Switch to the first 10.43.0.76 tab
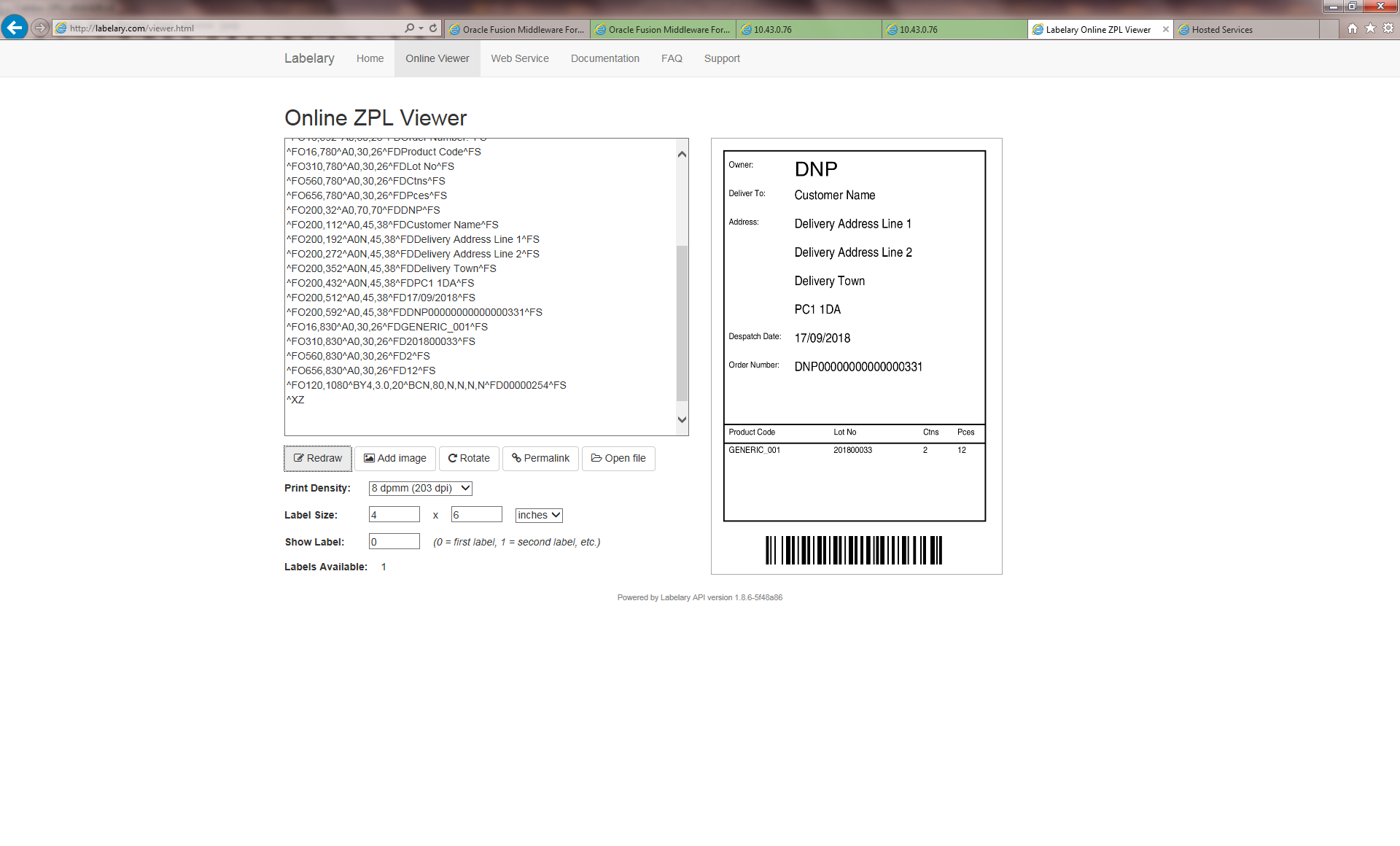Screen dimensions: 1400x846 (x=809, y=29)
